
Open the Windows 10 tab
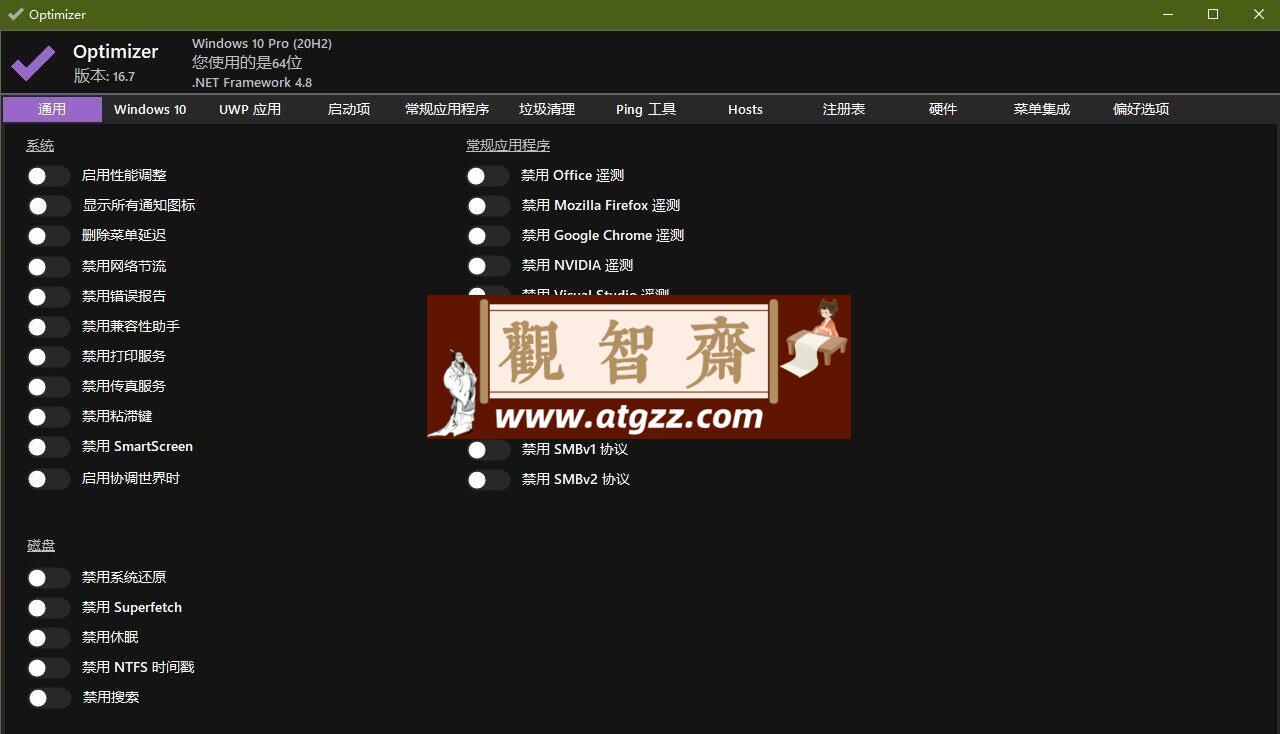[150, 109]
